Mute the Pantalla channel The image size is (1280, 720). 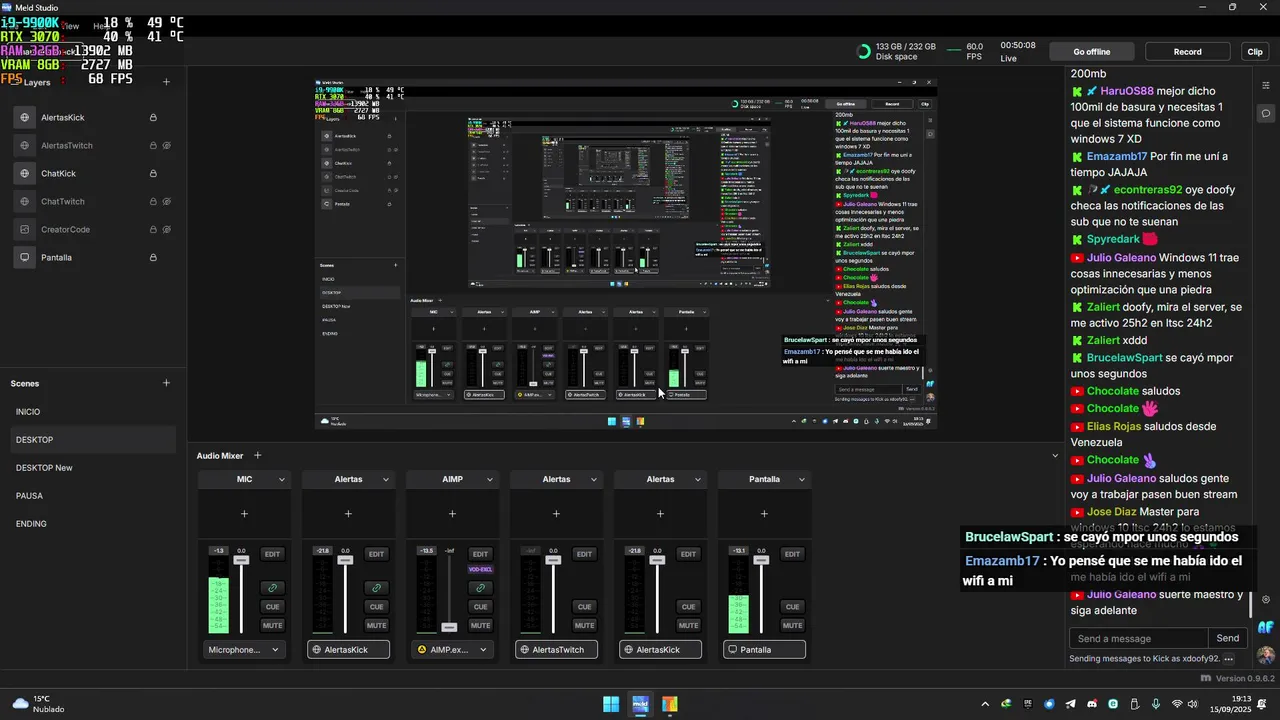(792, 625)
